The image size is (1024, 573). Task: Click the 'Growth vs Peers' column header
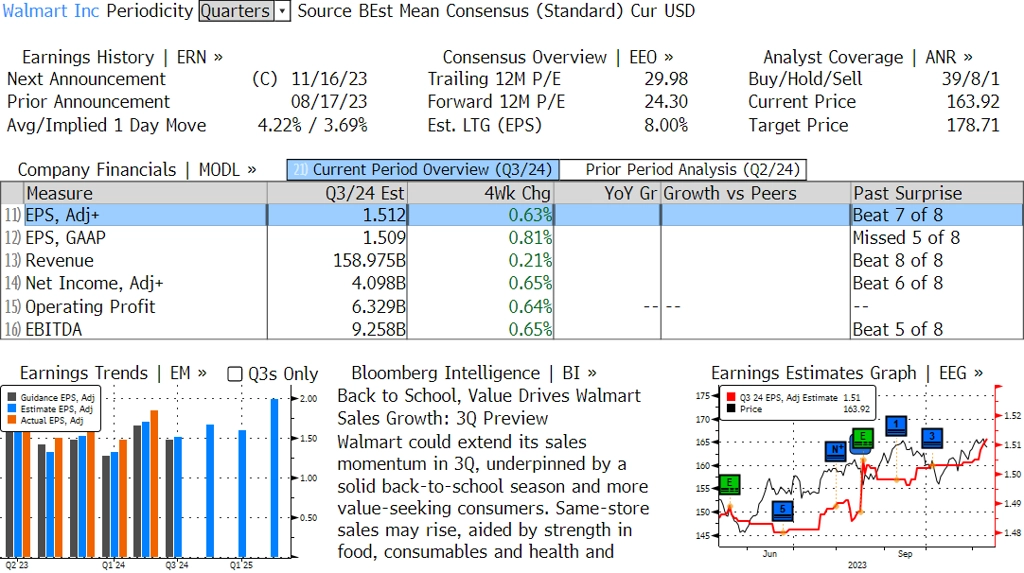coord(756,193)
